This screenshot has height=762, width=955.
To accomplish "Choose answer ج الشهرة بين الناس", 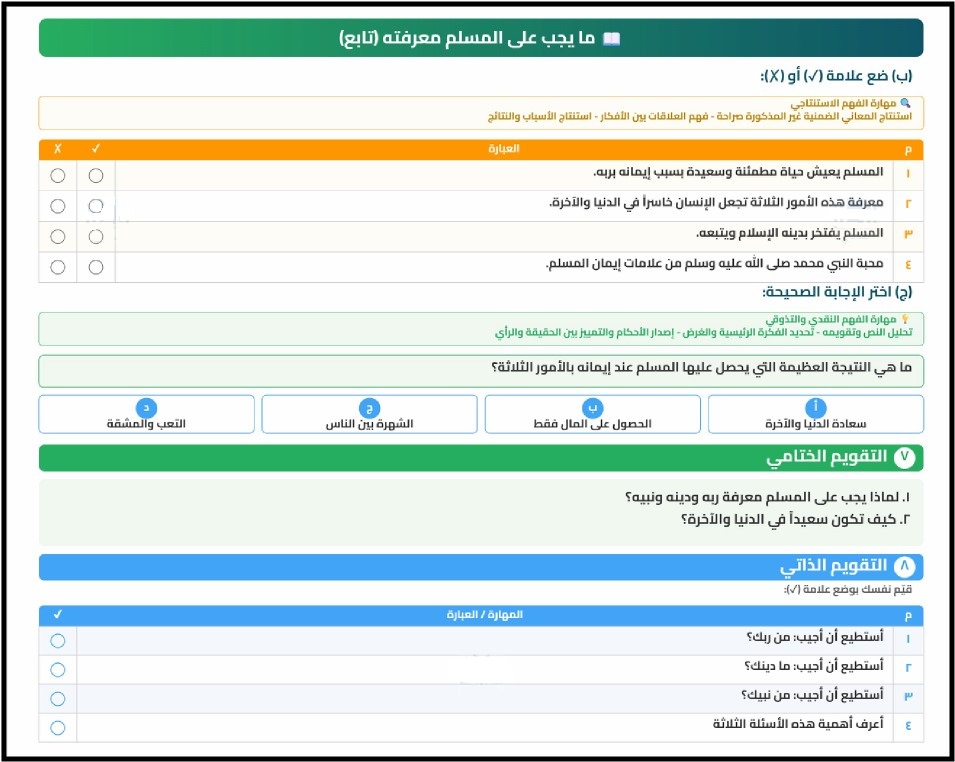I will click(x=369, y=414).
